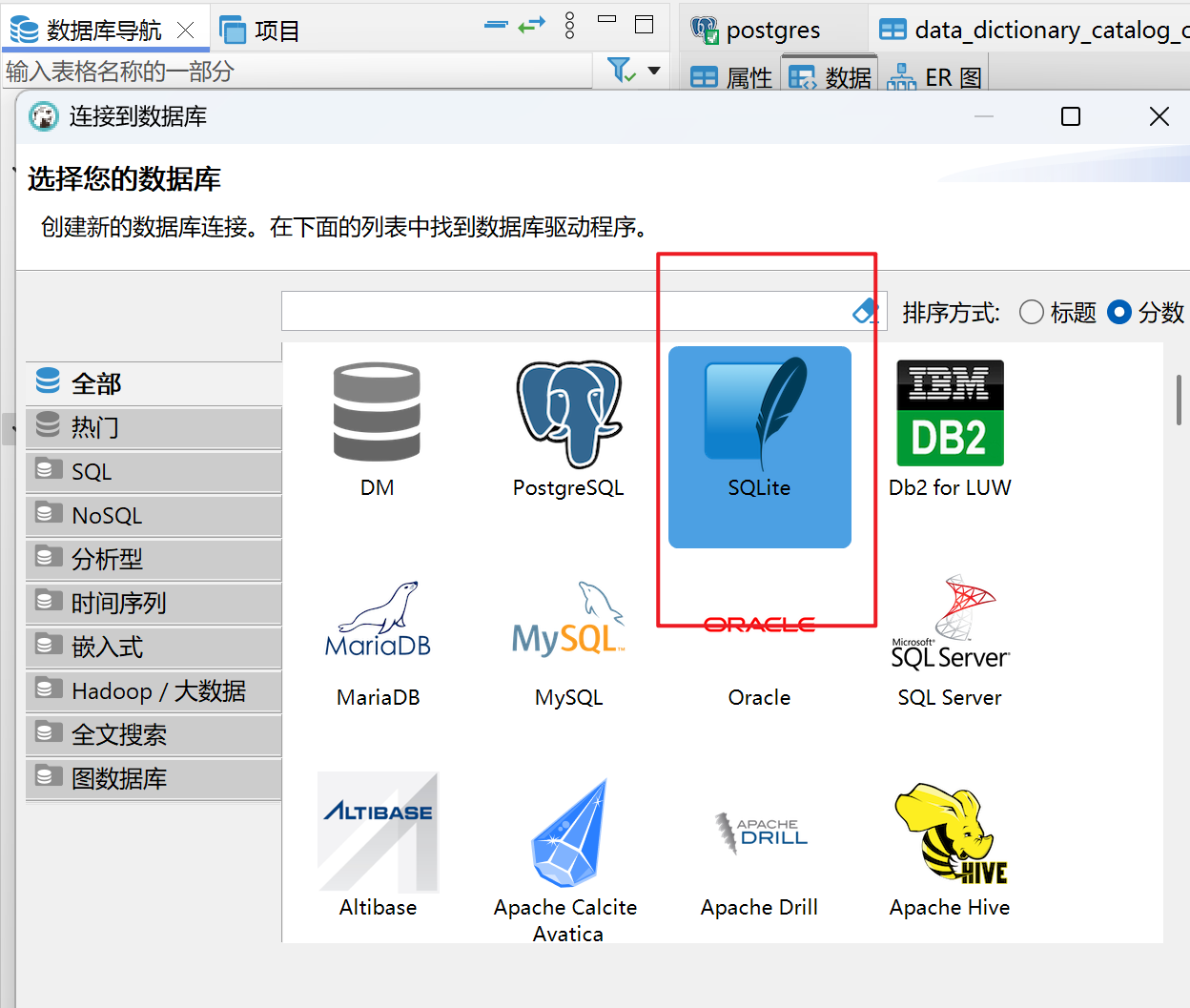
Task: Open the postgres editor tab
Action: [x=757, y=31]
